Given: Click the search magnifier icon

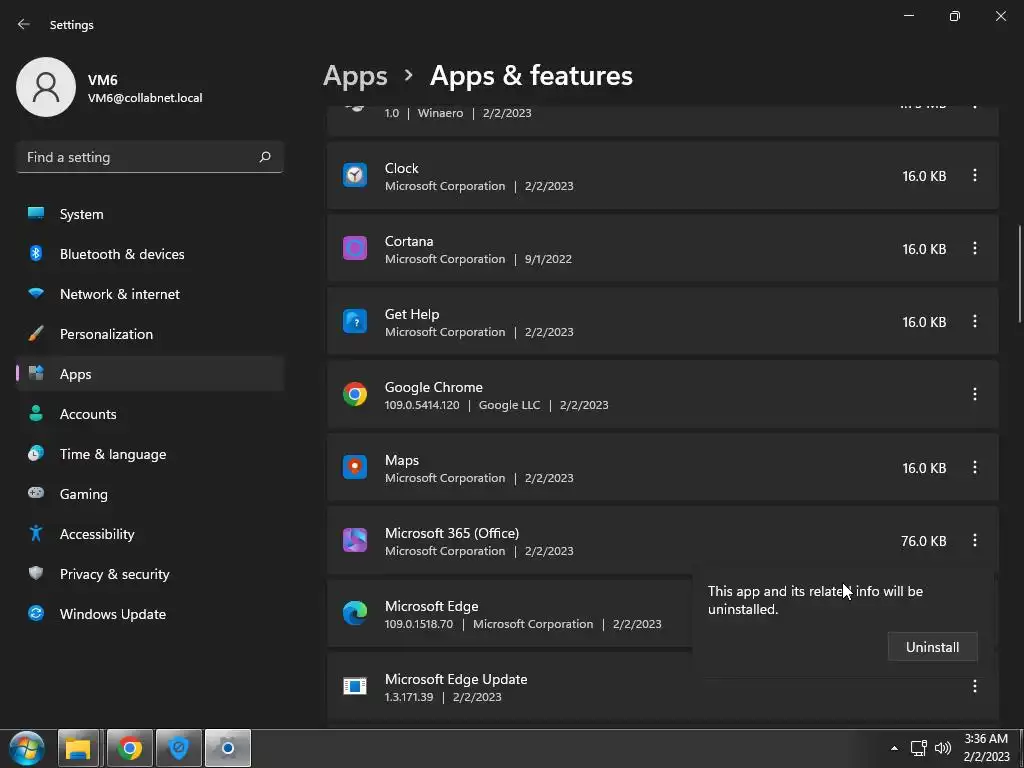Looking at the screenshot, I should click(x=264, y=157).
